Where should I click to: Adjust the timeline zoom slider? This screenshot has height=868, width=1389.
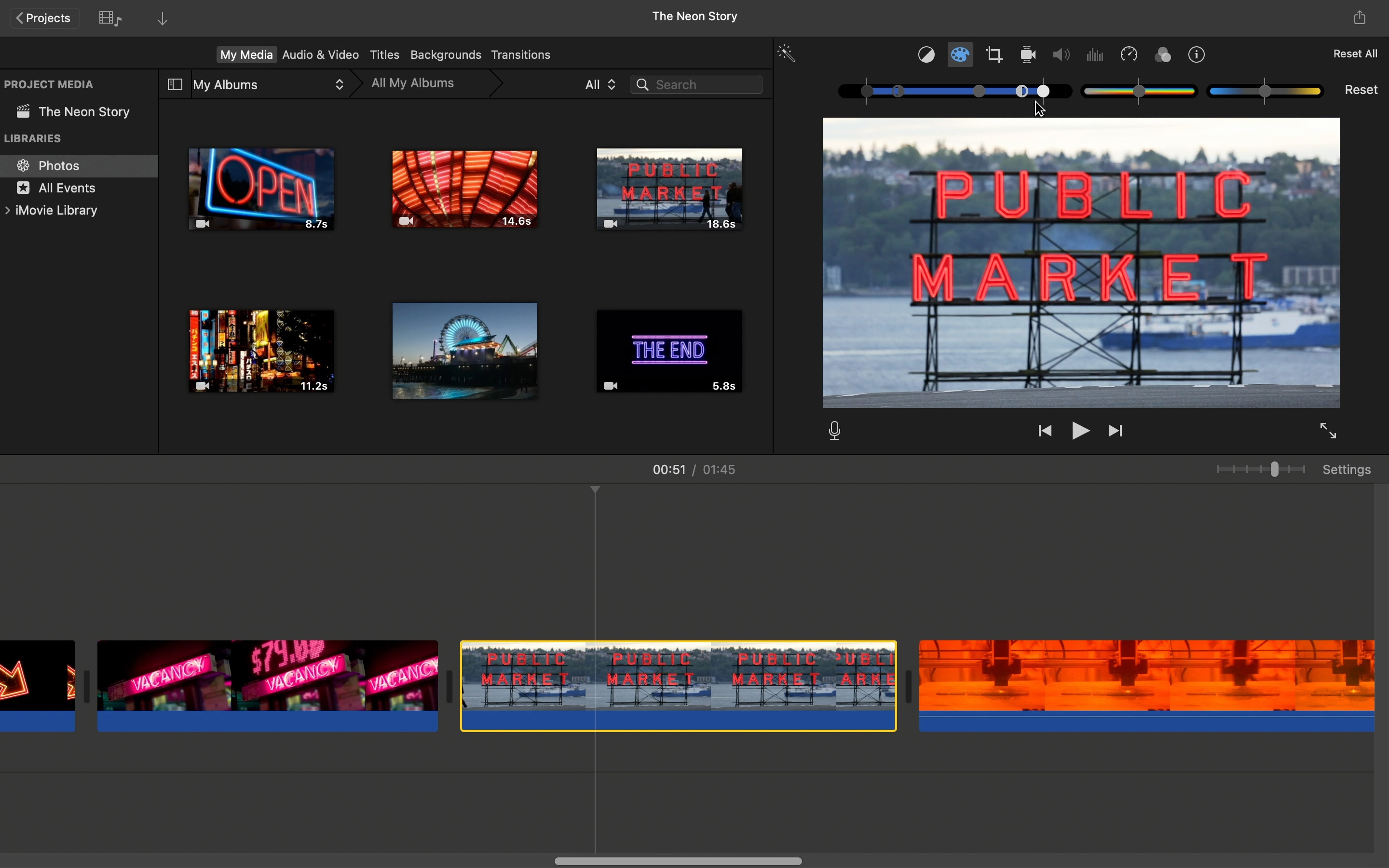pyautogui.click(x=1260, y=470)
